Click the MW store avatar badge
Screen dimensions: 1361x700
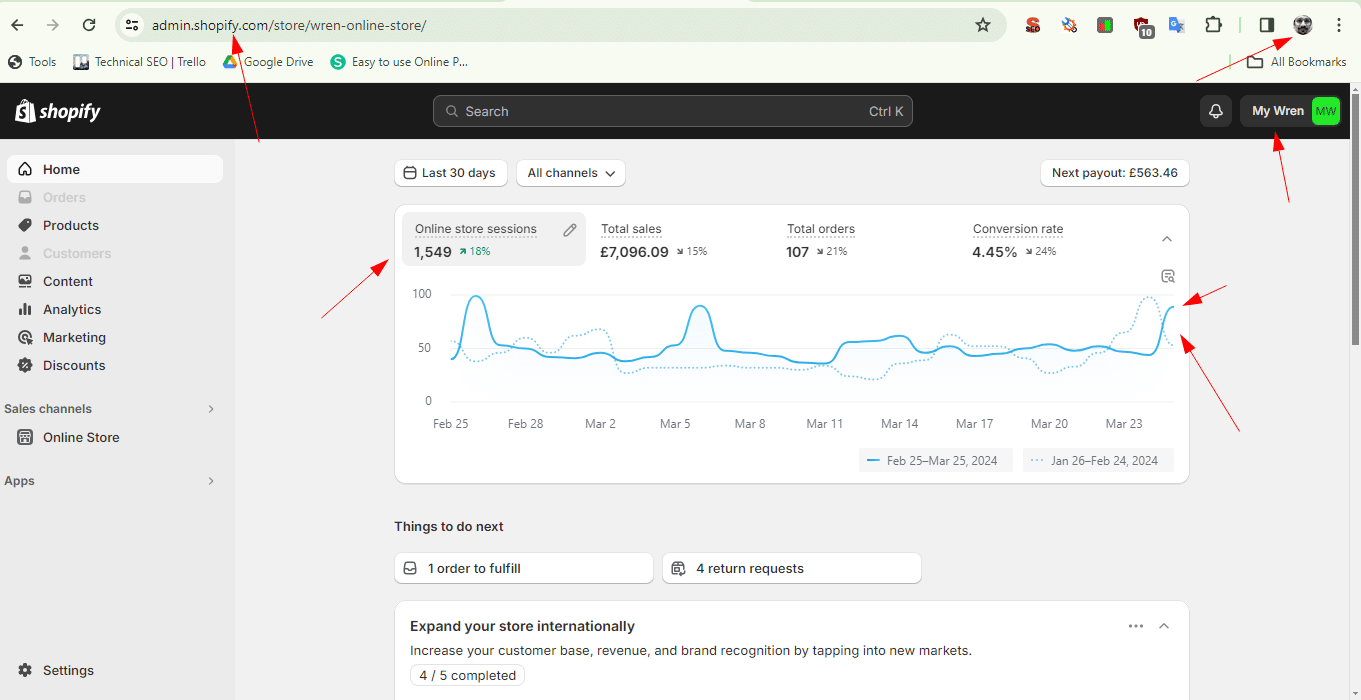pyautogui.click(x=1325, y=111)
